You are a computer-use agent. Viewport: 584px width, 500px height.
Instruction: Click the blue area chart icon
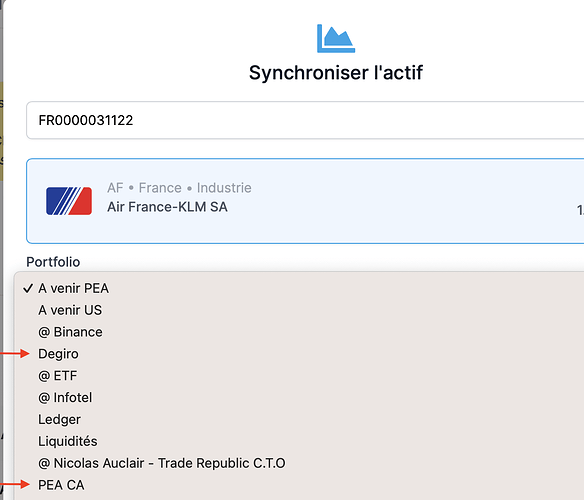(x=336, y=38)
